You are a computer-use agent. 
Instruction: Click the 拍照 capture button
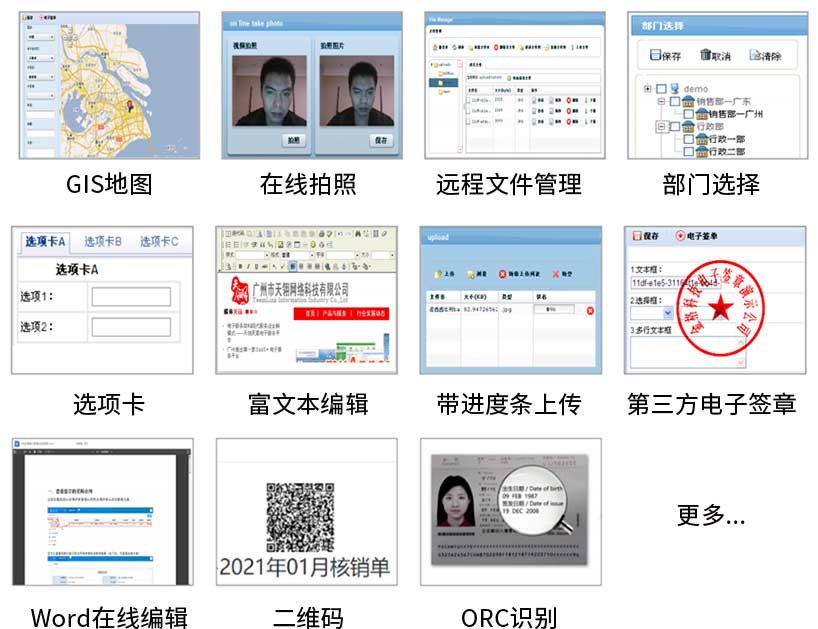[294, 140]
